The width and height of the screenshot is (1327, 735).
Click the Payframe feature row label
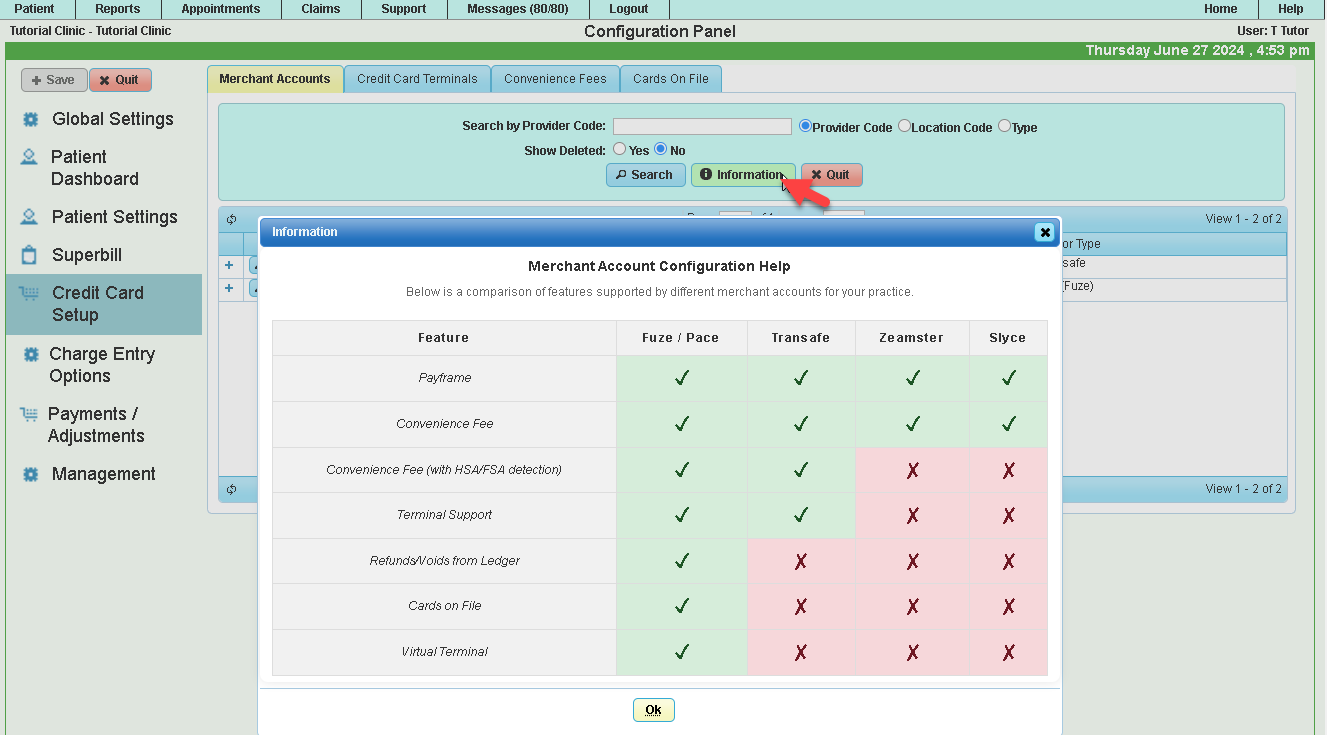tap(445, 378)
